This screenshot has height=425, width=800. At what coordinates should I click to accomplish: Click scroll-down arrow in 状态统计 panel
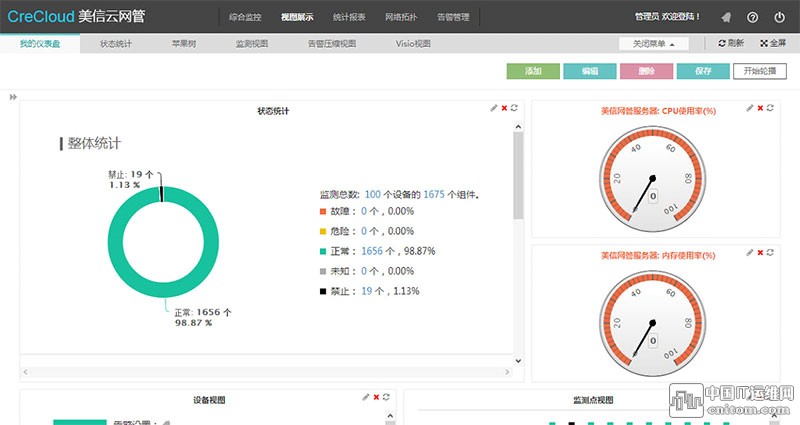[518, 360]
